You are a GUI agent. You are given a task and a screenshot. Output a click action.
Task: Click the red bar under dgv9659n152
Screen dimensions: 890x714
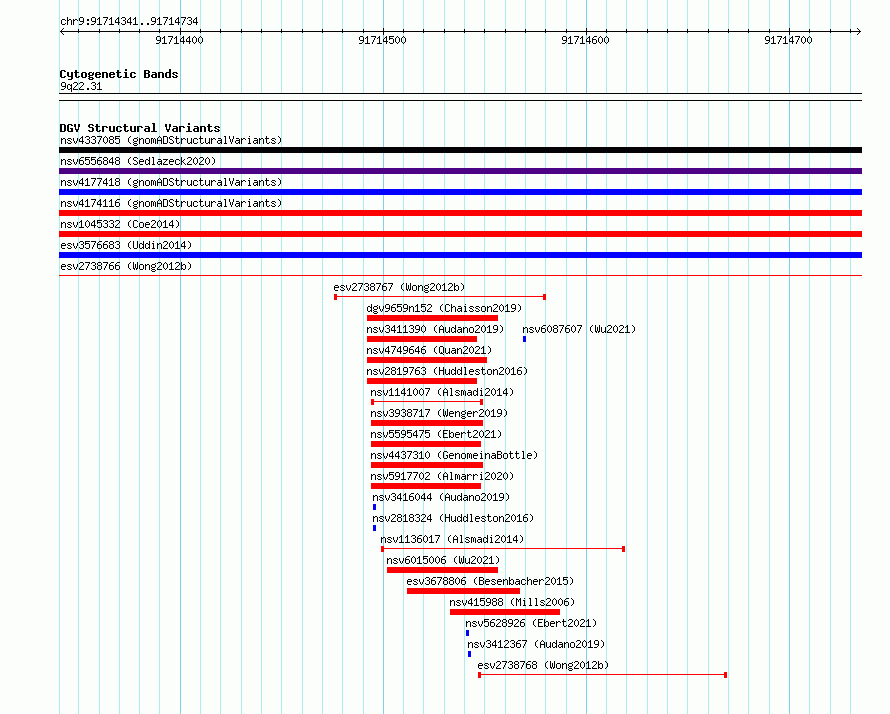(433, 318)
